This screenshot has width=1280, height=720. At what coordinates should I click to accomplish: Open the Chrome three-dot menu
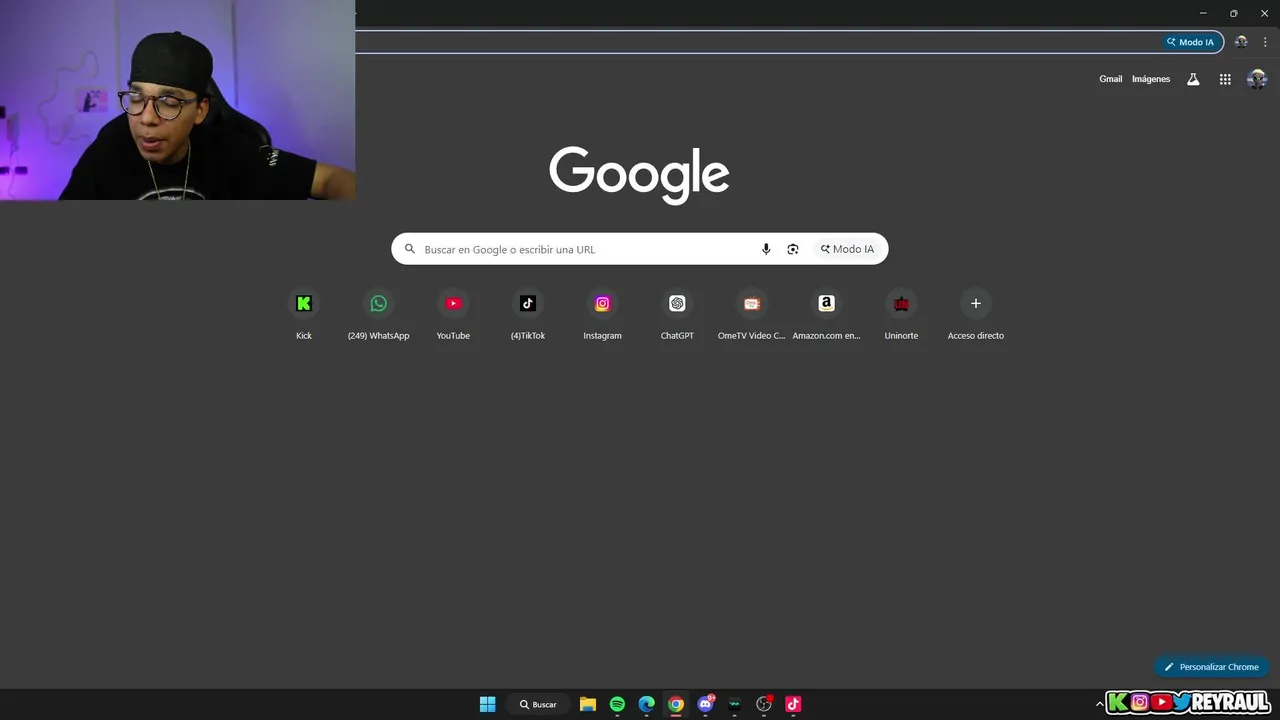click(x=1265, y=42)
